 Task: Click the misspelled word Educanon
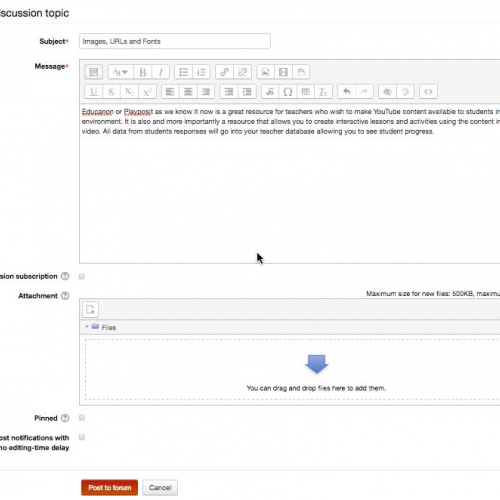click(98, 112)
